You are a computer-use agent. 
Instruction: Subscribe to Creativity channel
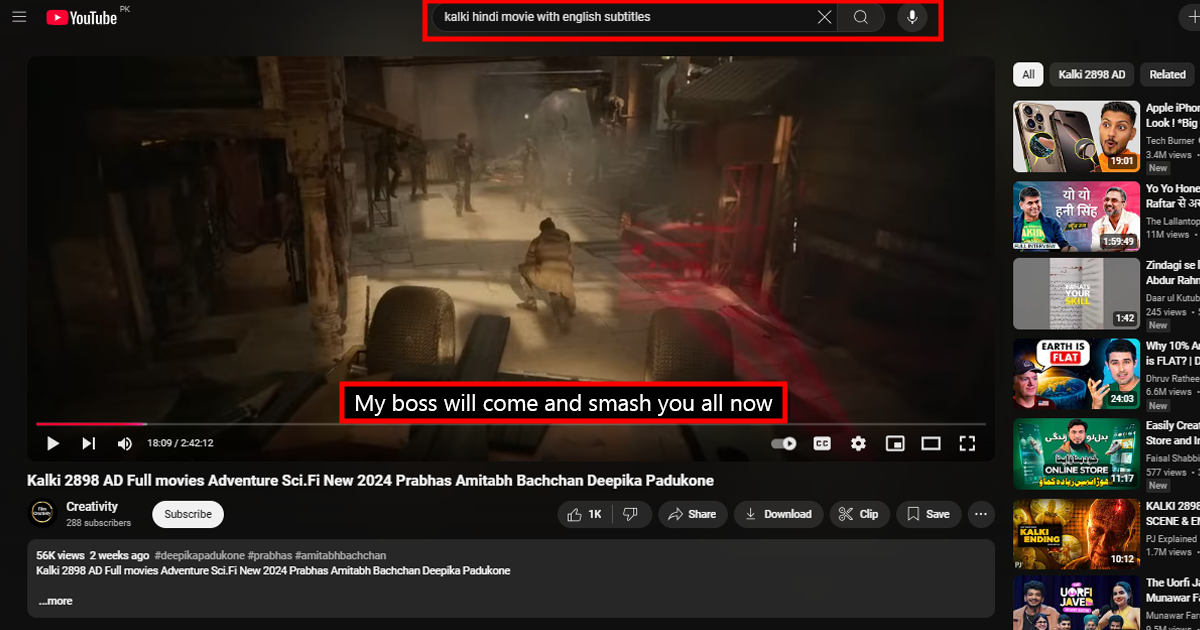tap(188, 514)
